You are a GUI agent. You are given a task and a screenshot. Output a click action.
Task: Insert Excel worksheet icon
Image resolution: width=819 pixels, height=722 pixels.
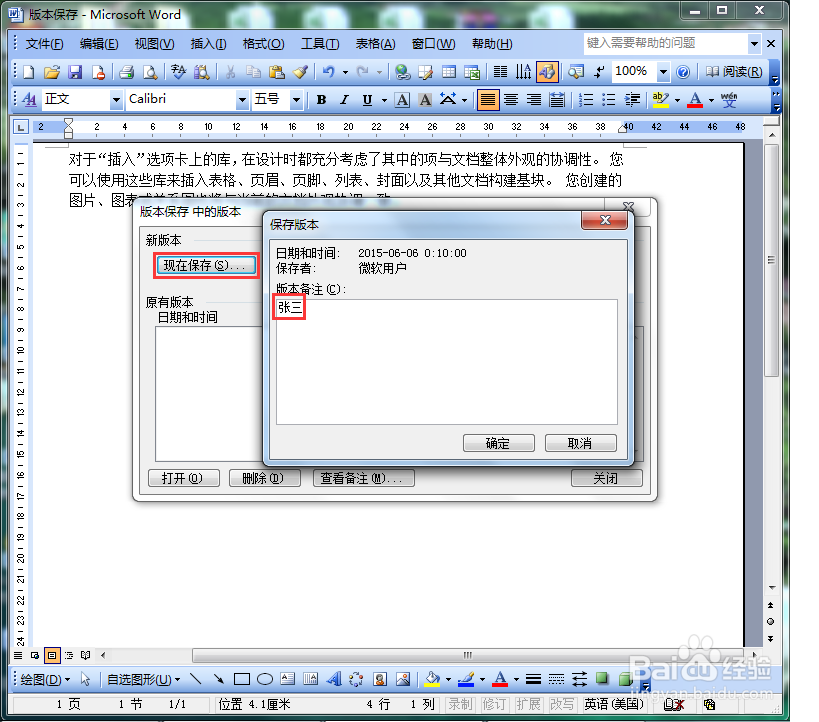[x=472, y=72]
